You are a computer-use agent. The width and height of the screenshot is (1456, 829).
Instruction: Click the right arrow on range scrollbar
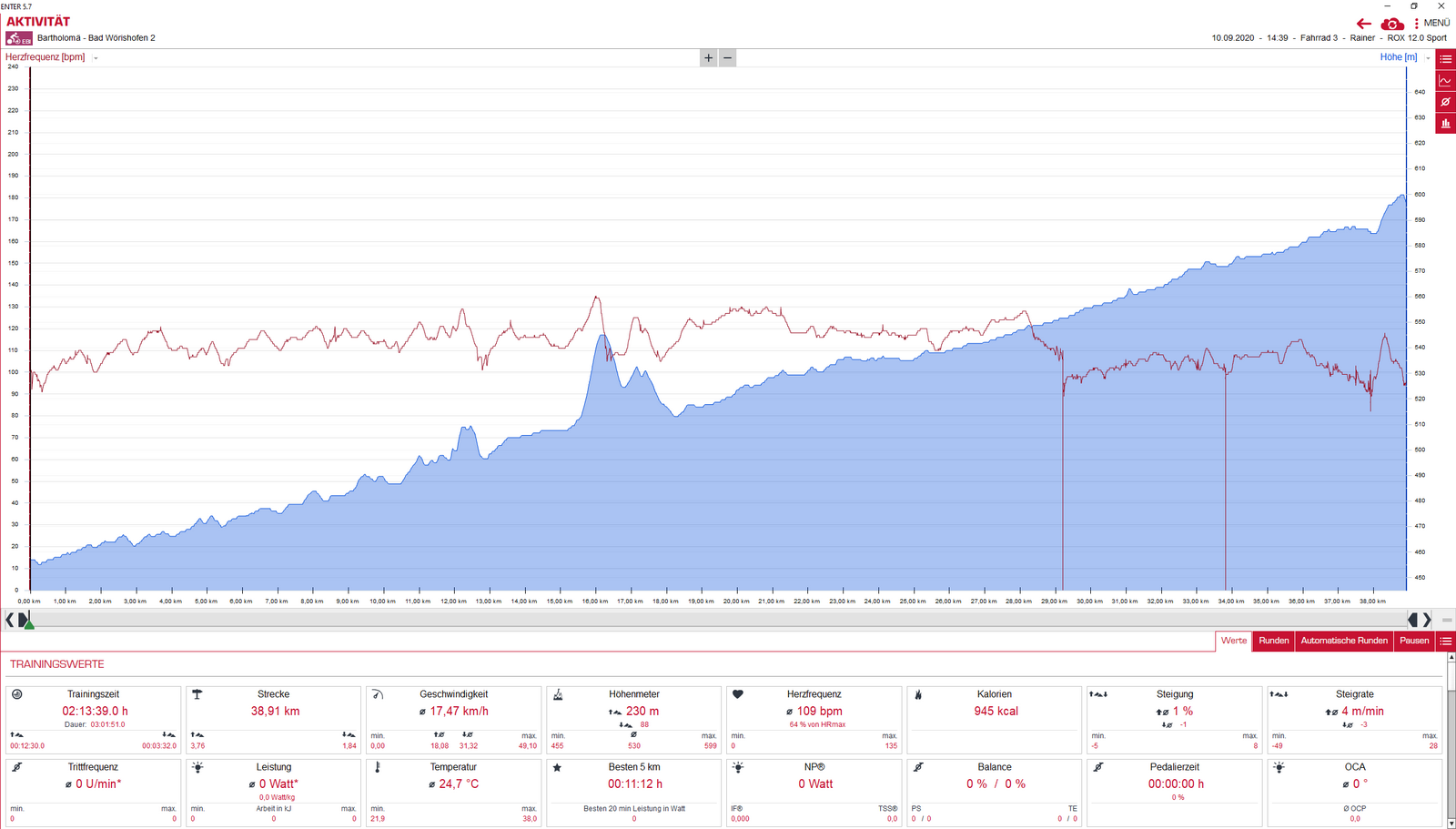pyautogui.click(x=1427, y=620)
